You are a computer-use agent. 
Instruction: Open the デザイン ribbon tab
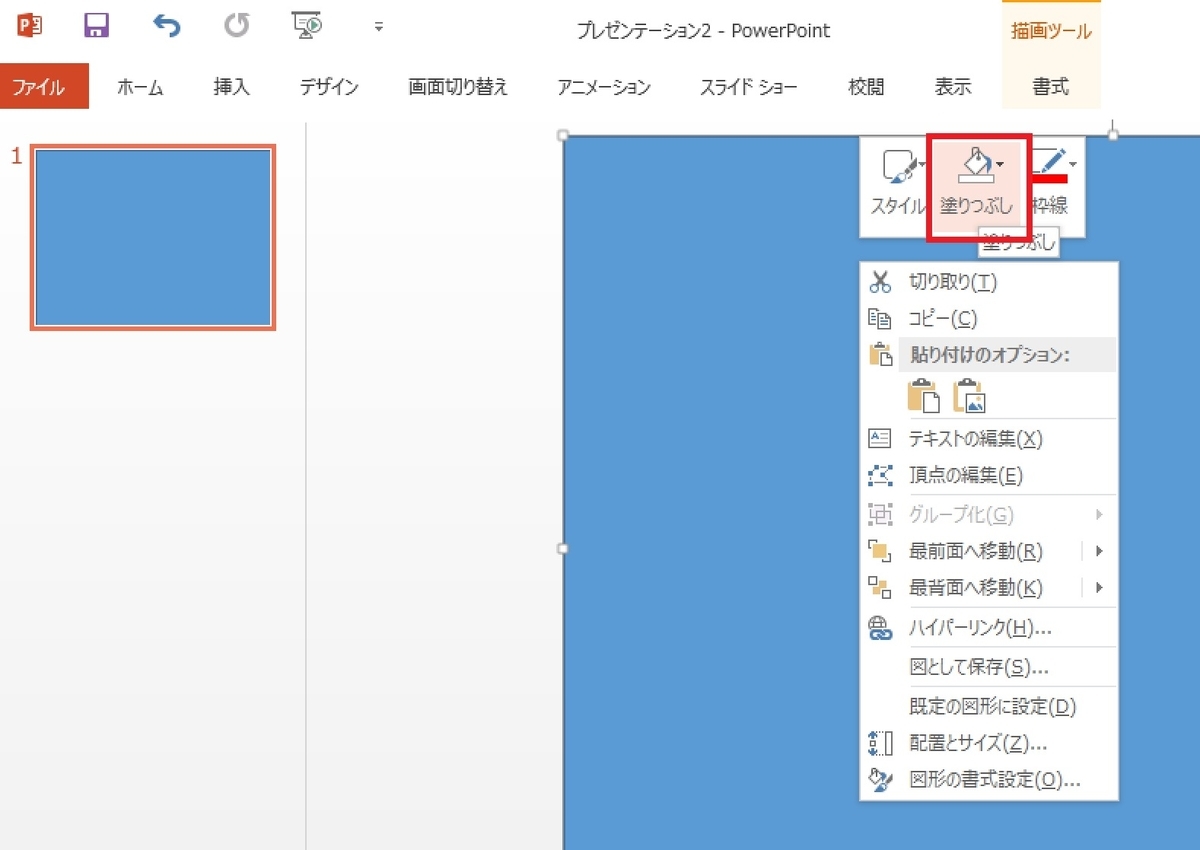329,87
